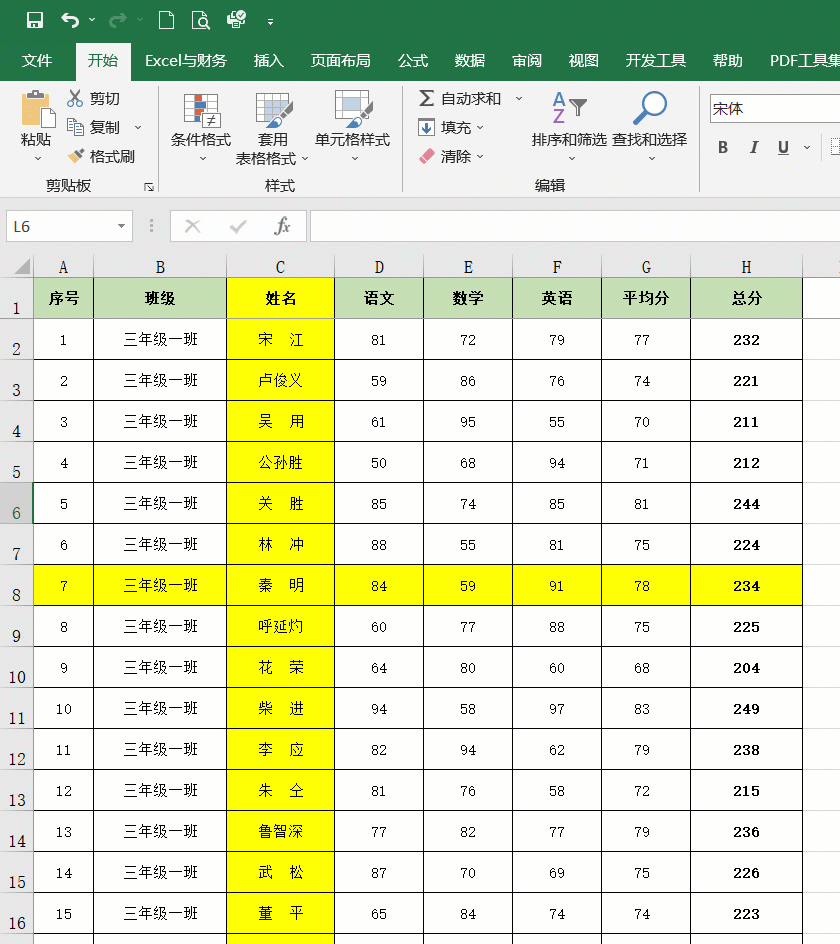Image resolution: width=840 pixels, height=944 pixels.
Task: Toggle Underline formatting
Action: (x=783, y=148)
